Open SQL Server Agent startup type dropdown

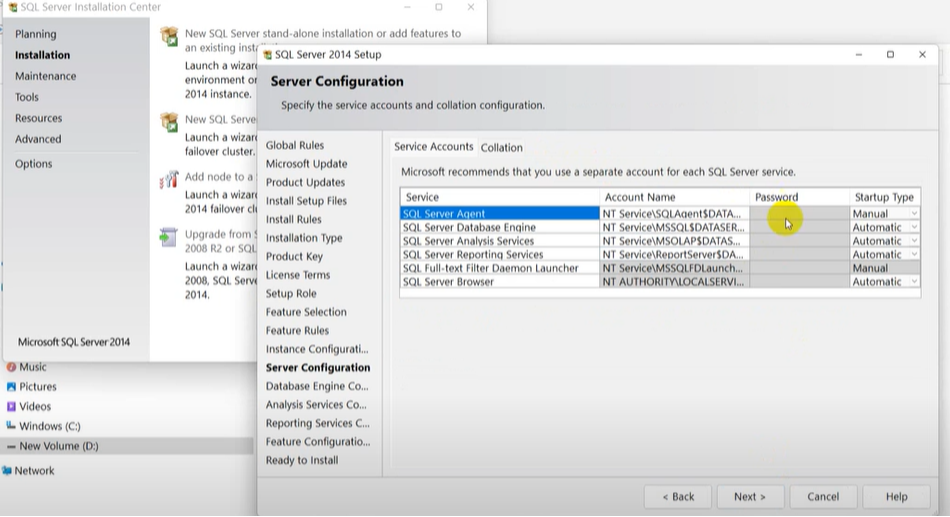point(913,214)
